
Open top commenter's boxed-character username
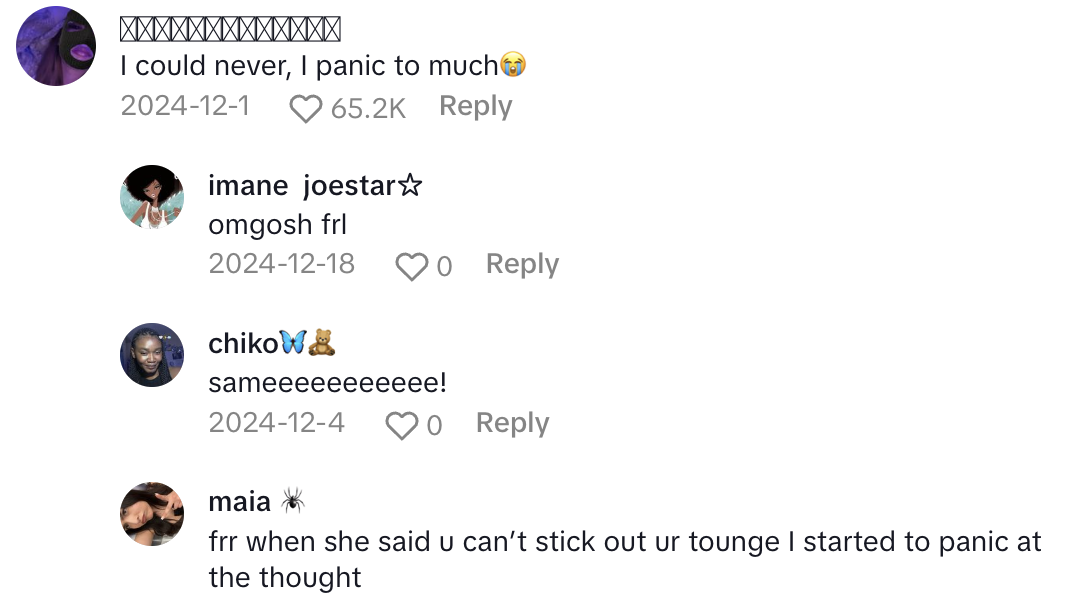click(230, 29)
